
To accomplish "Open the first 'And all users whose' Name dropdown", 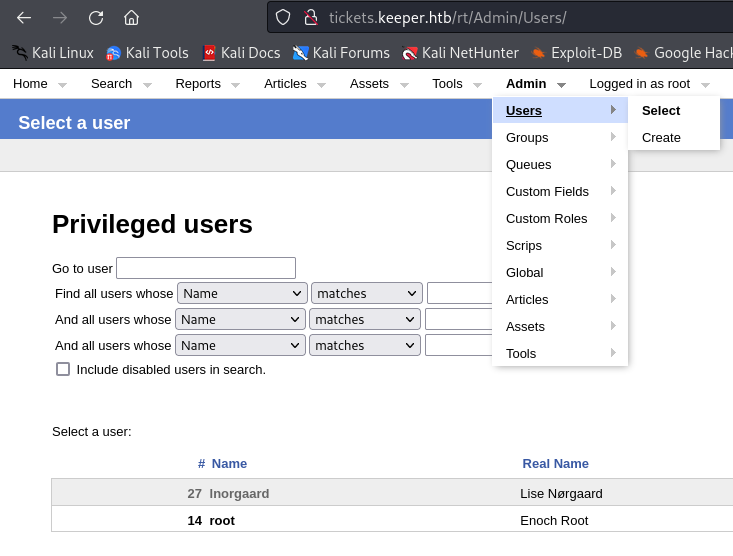I will click(240, 319).
